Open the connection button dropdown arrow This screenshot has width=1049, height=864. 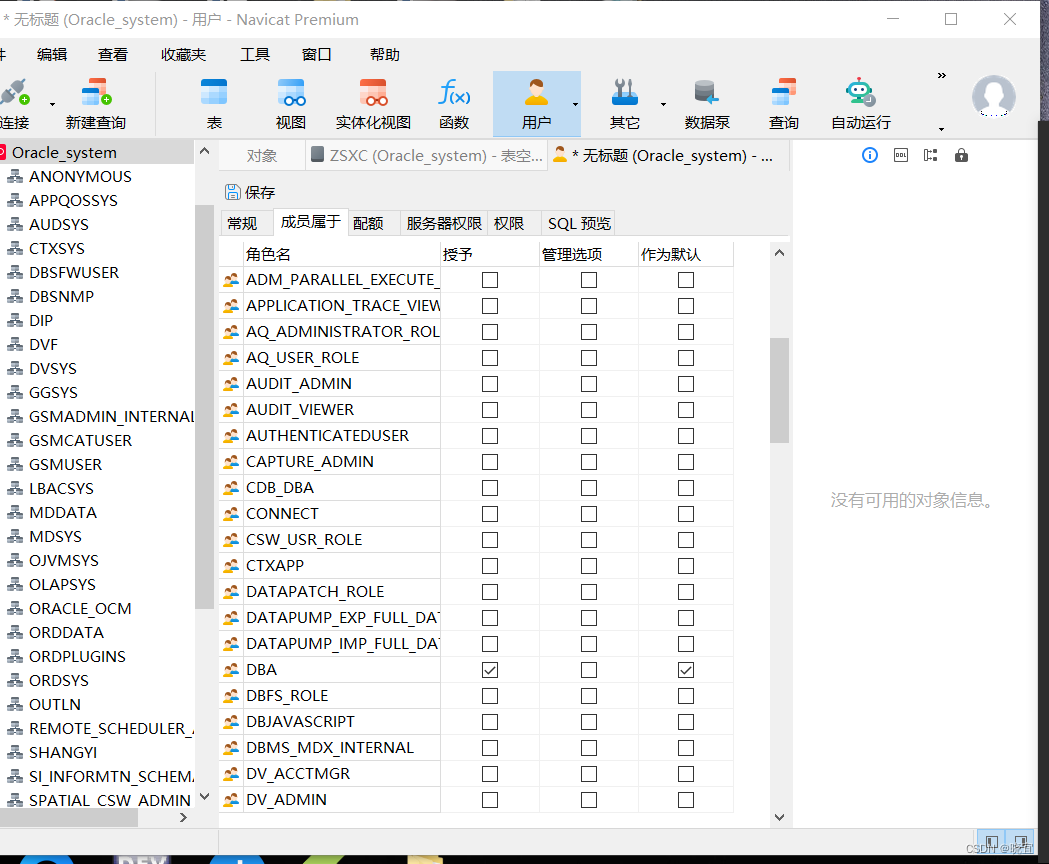(x=52, y=104)
